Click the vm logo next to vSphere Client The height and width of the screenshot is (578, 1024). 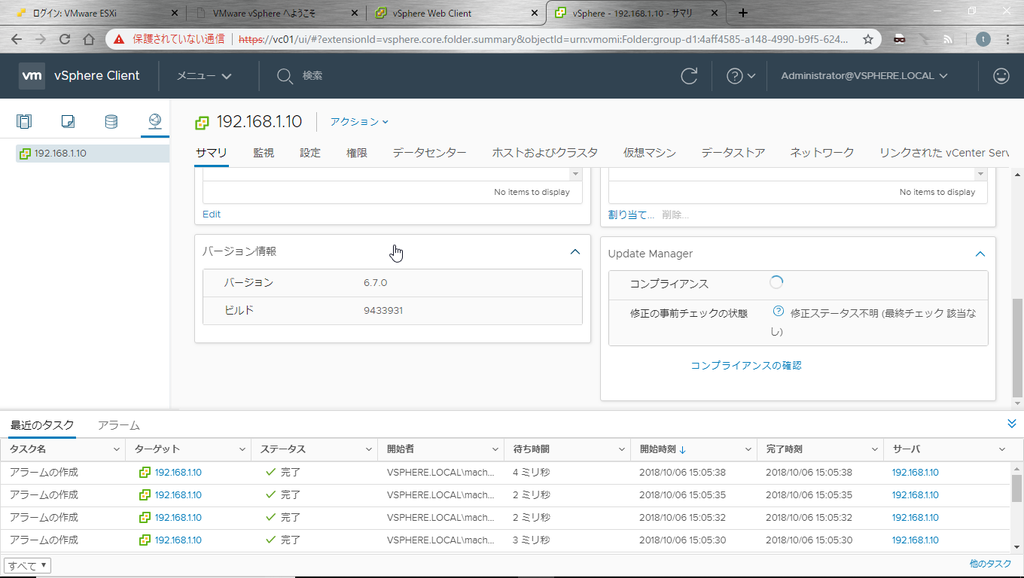coord(31,75)
